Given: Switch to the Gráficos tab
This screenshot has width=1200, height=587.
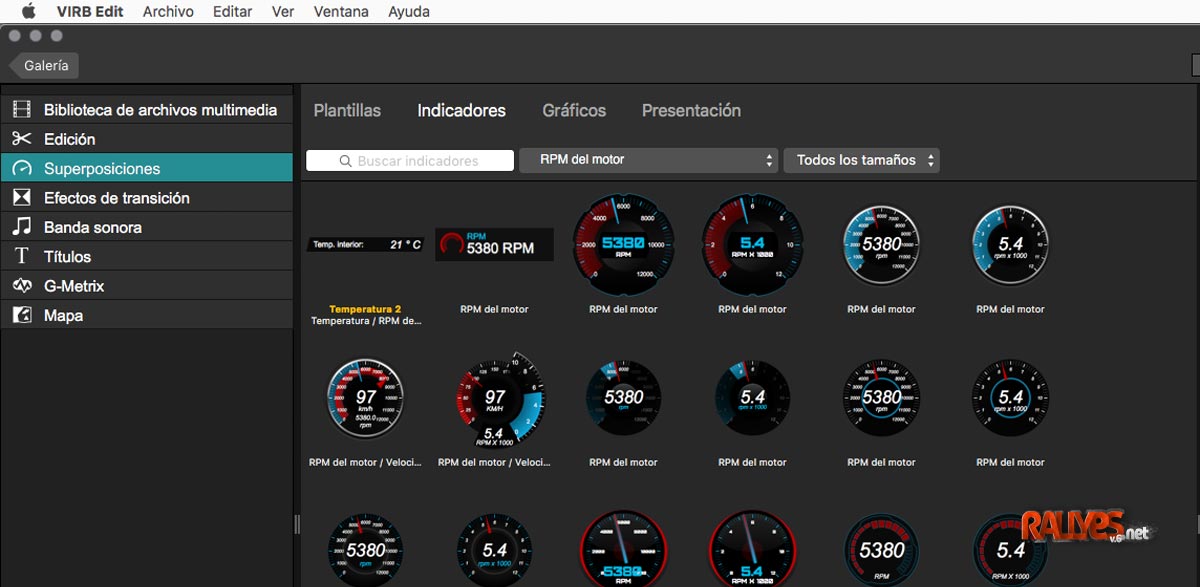Looking at the screenshot, I should pos(574,111).
